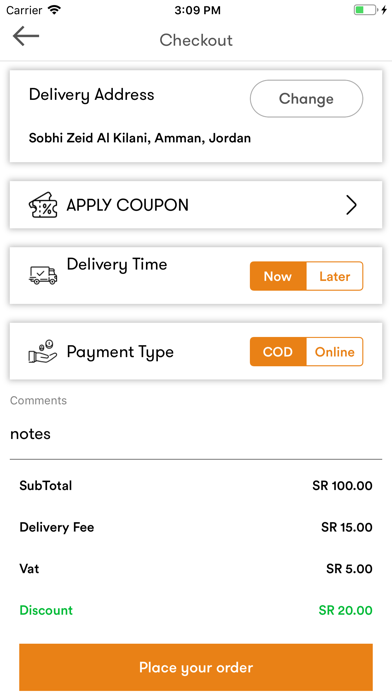The image size is (392, 696).
Task: Tap the hand with coins payment icon
Action: [x=43, y=351]
